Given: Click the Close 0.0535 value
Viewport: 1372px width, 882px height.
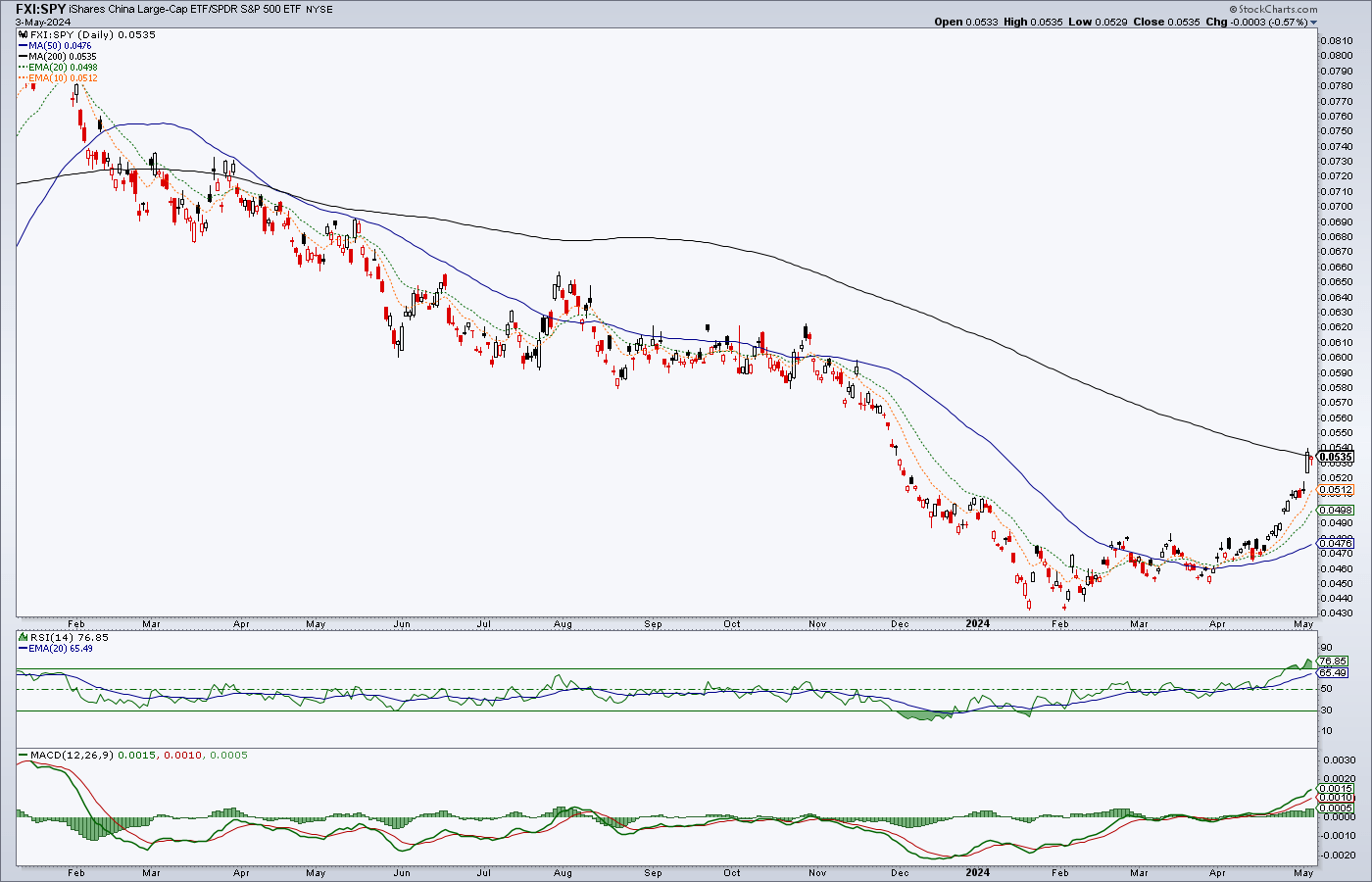Looking at the screenshot, I should (1166, 22).
